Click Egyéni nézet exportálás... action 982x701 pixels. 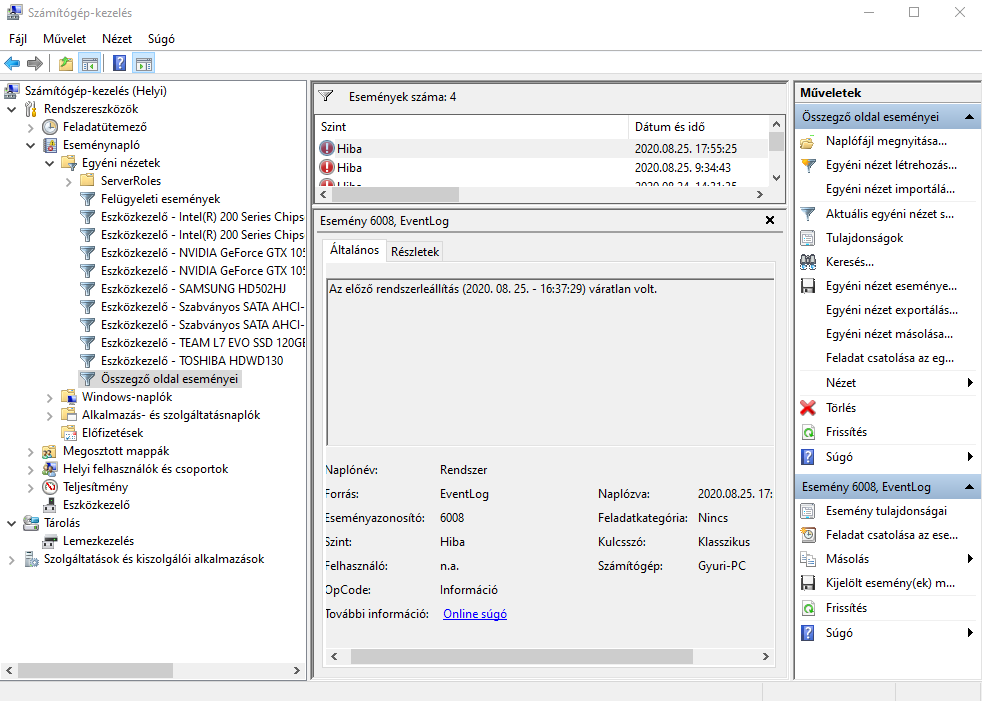click(891, 310)
